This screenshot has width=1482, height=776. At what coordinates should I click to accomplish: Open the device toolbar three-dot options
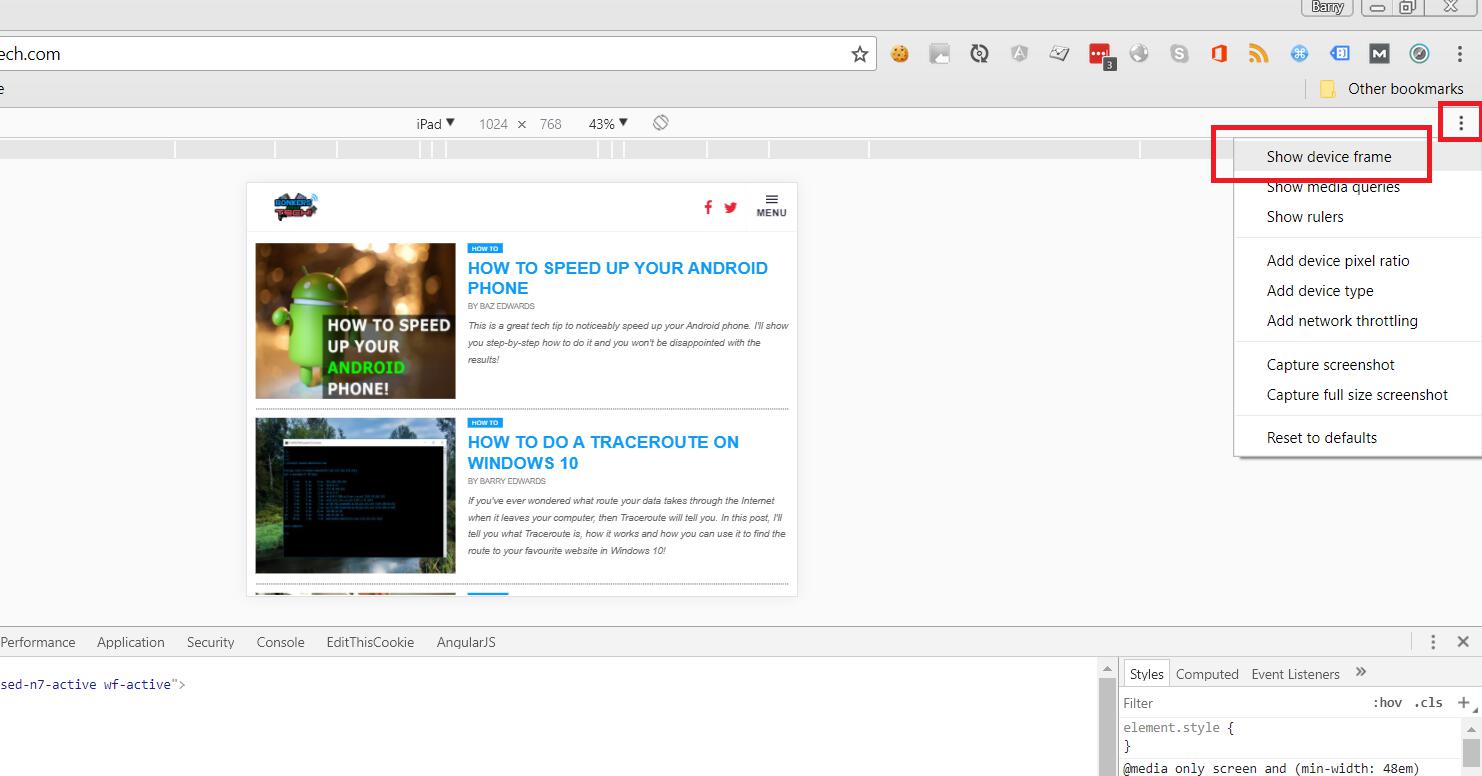pos(1461,123)
